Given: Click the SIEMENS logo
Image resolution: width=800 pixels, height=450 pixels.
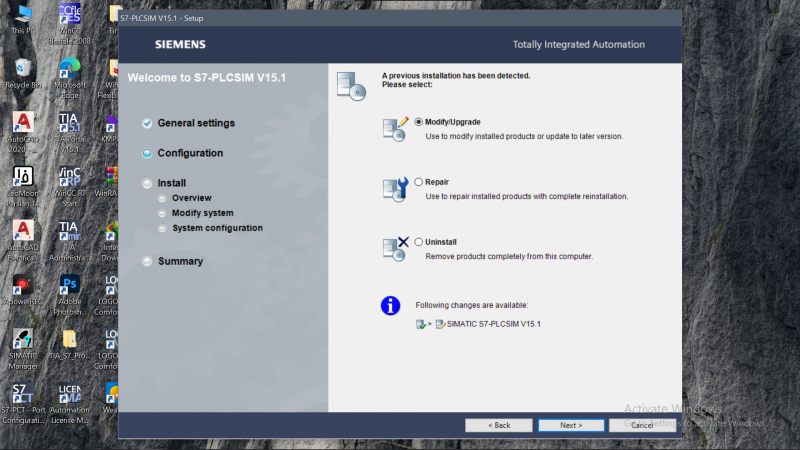Looking at the screenshot, I should [180, 44].
